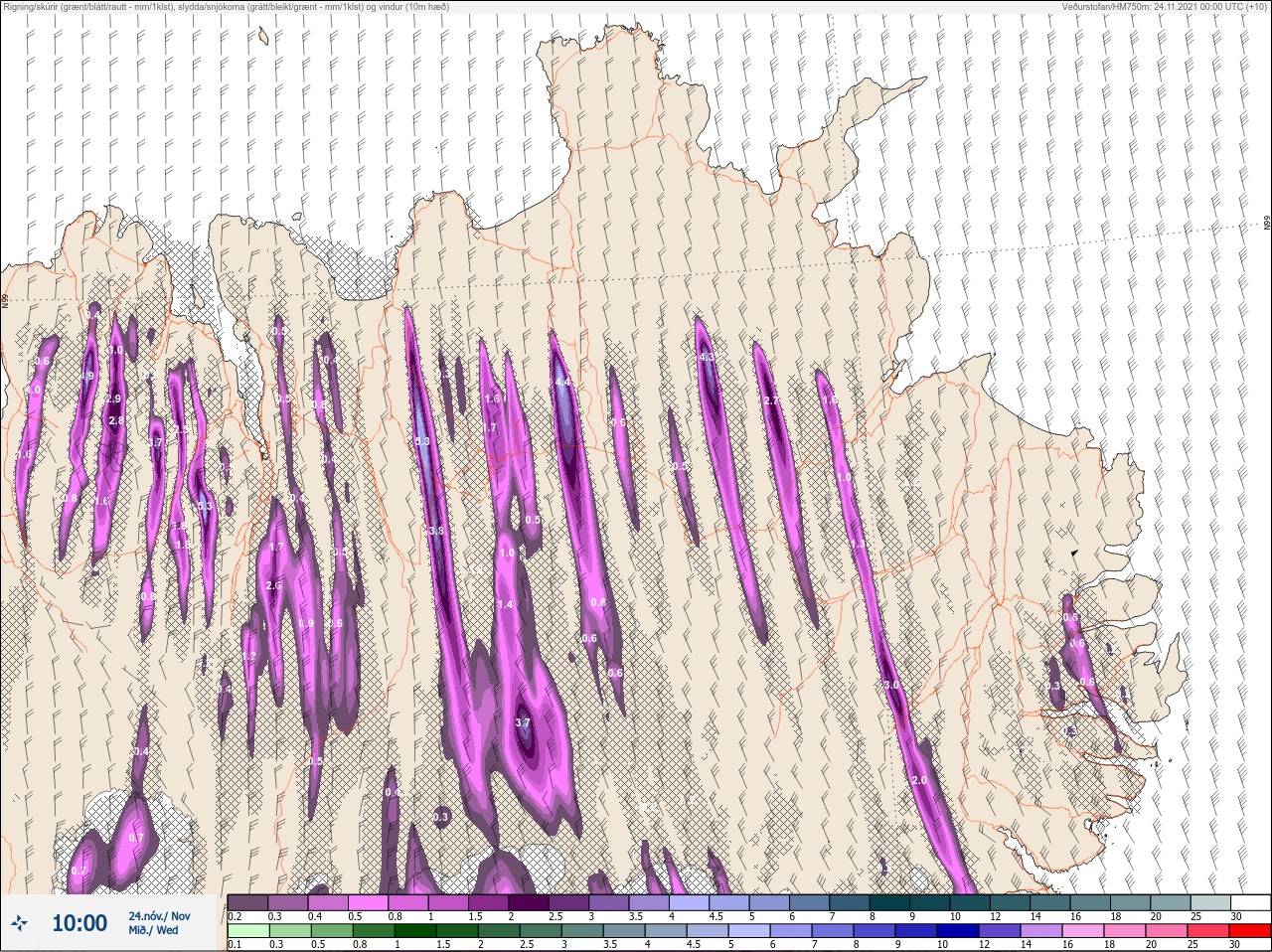Click the 2.7 precipitation value on the map
This screenshot has height=952, width=1272.
point(771,400)
